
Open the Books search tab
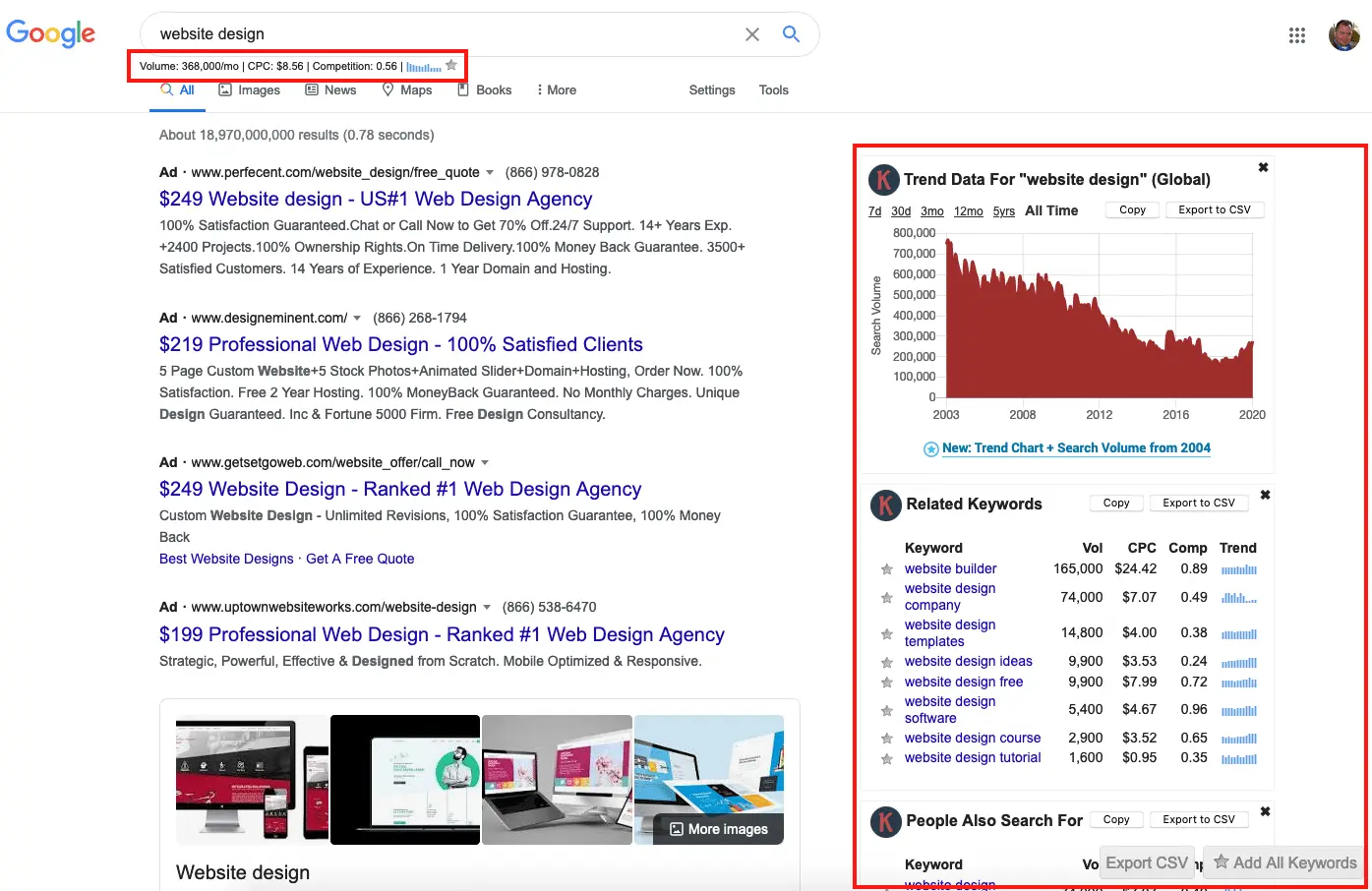click(x=484, y=90)
